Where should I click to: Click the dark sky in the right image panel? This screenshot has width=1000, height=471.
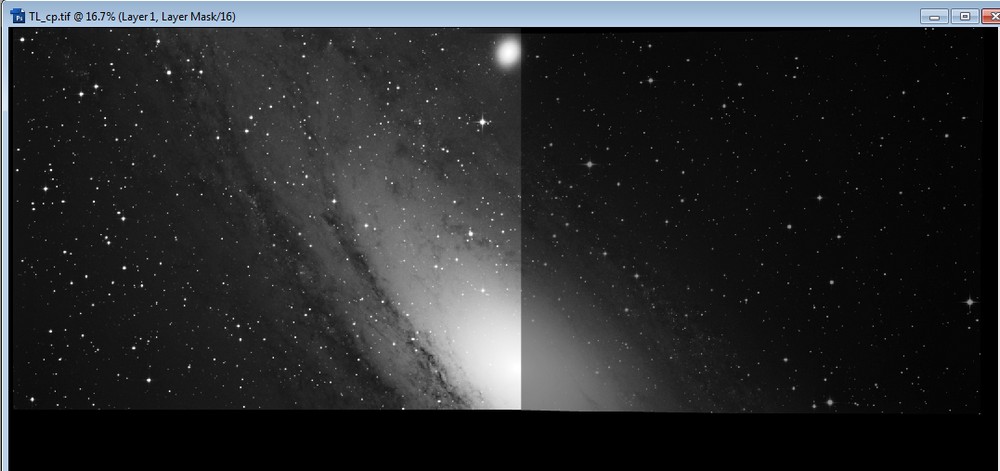tap(800, 120)
